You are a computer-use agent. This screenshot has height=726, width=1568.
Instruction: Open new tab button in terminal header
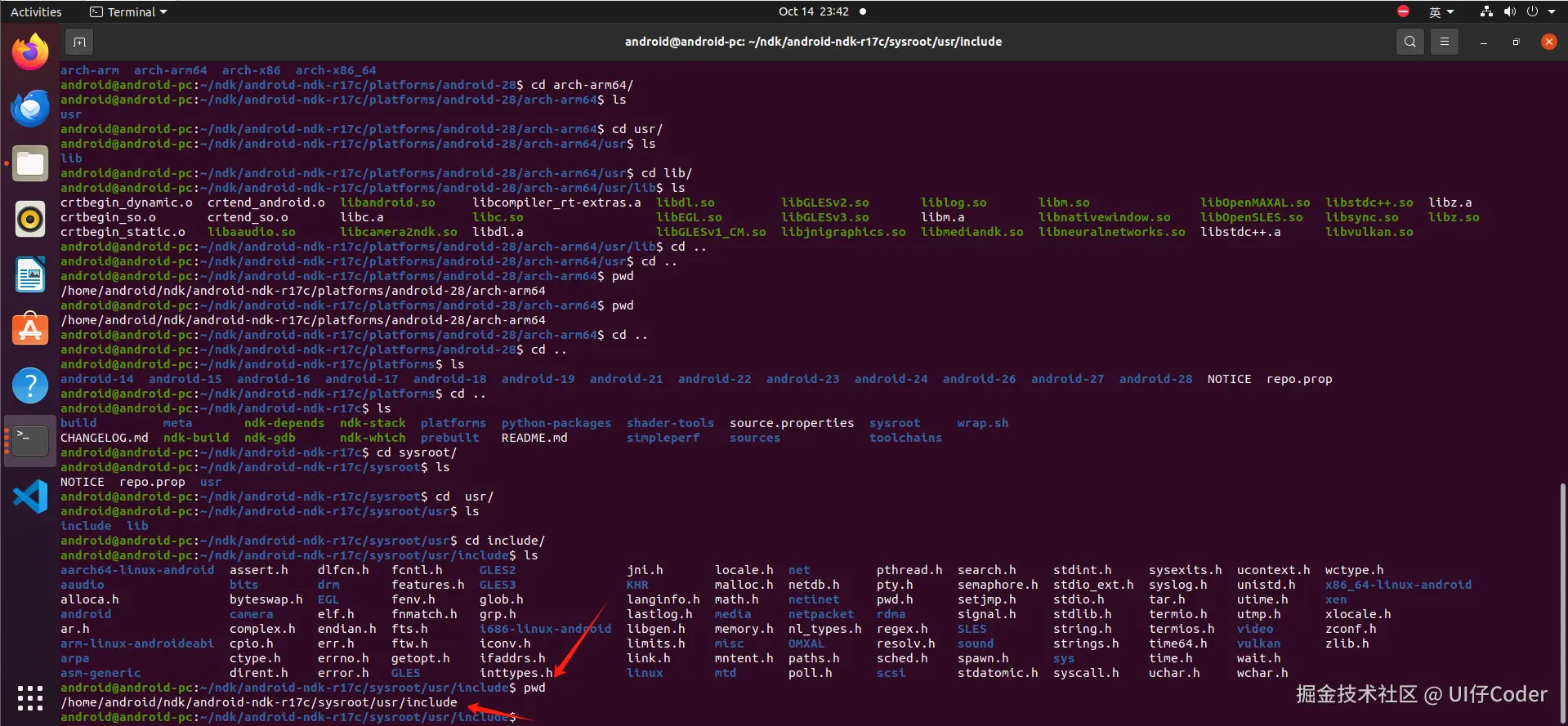[x=79, y=42]
